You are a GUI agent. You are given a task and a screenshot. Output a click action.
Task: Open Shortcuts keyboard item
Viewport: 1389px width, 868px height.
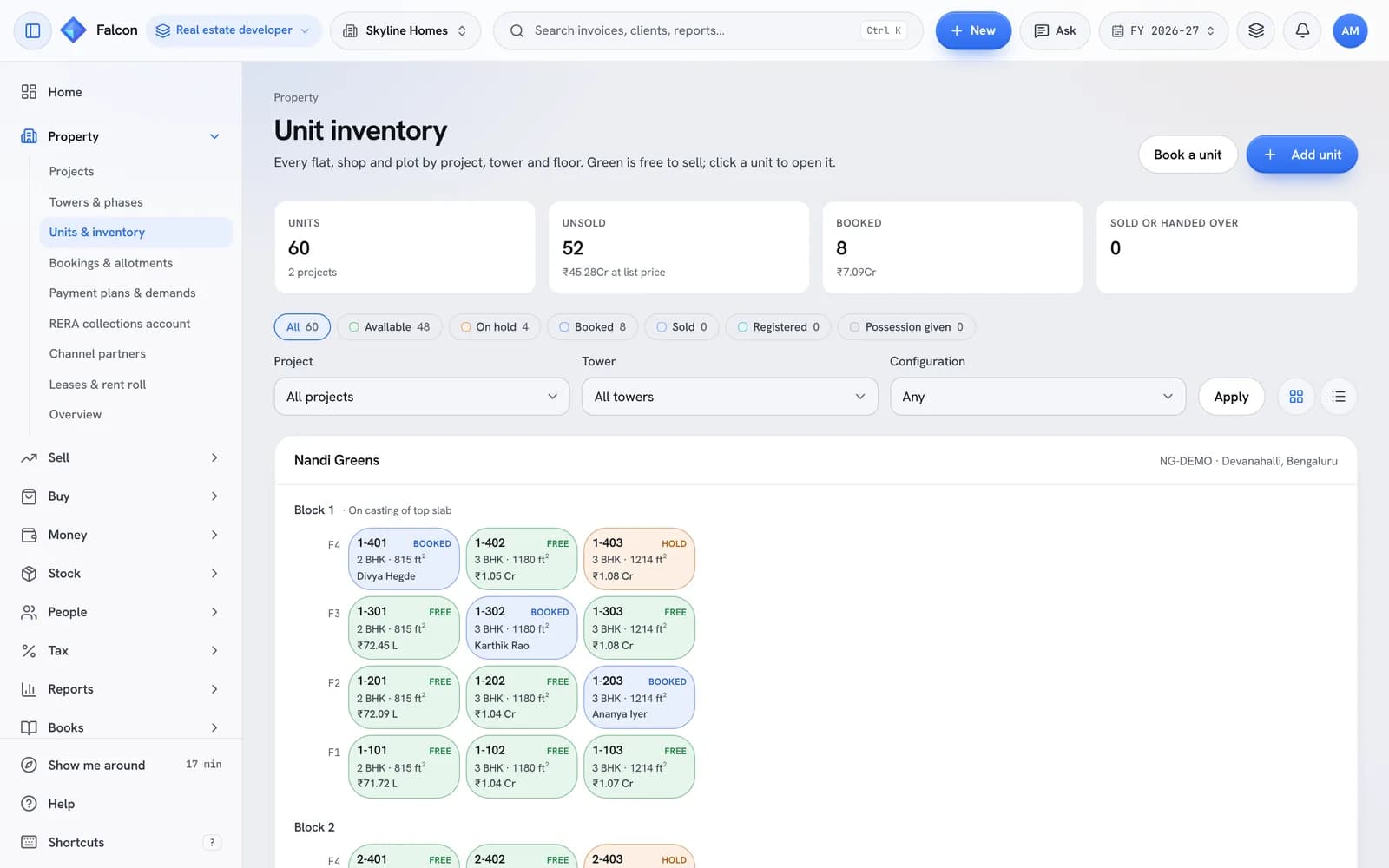click(121, 842)
